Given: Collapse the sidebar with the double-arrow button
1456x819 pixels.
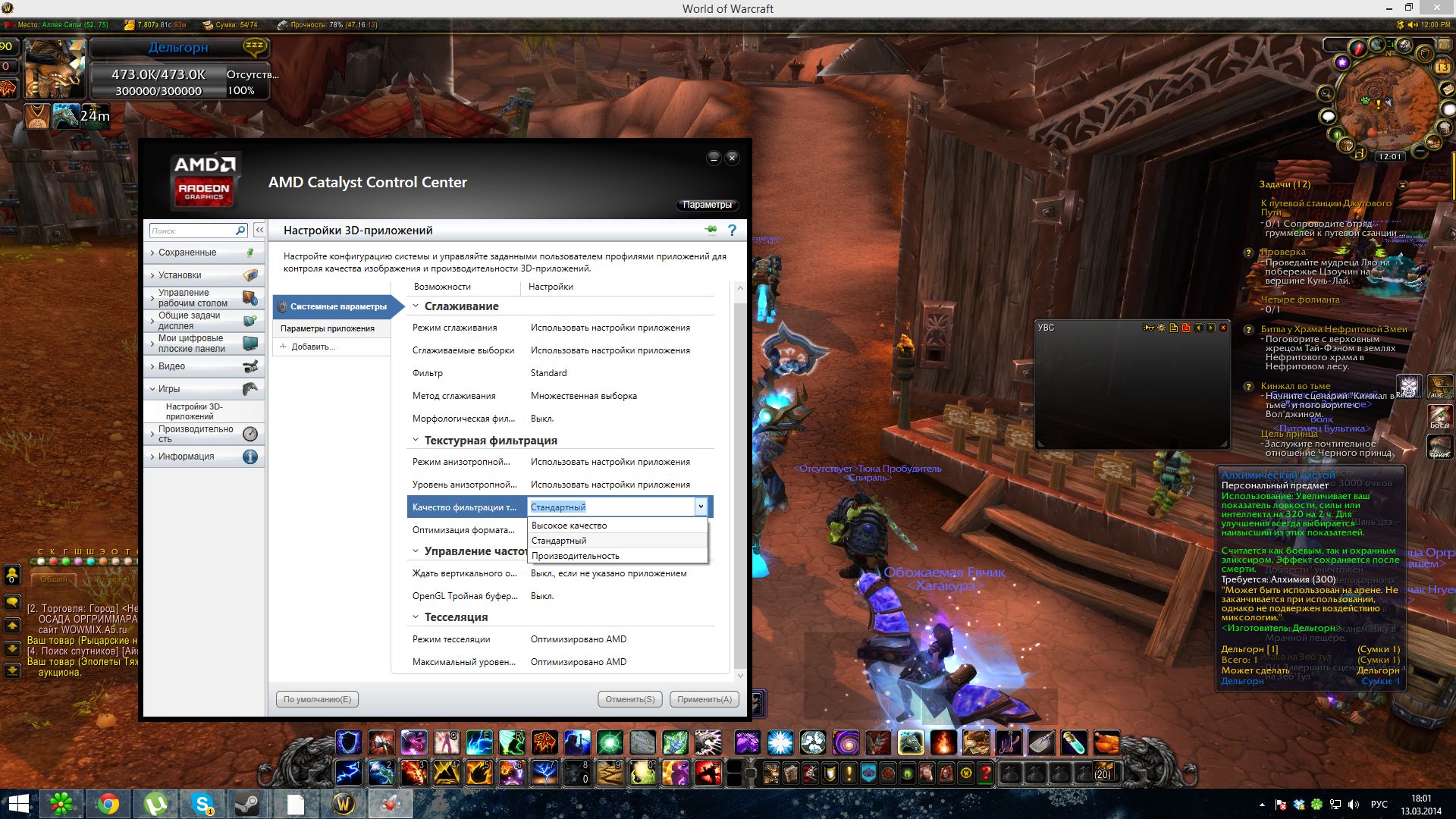Looking at the screenshot, I should (x=259, y=230).
